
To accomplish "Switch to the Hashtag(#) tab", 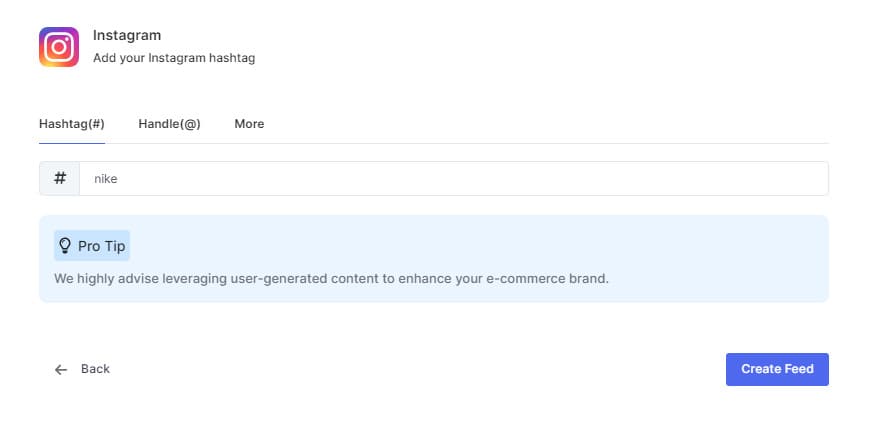I will (x=72, y=124).
